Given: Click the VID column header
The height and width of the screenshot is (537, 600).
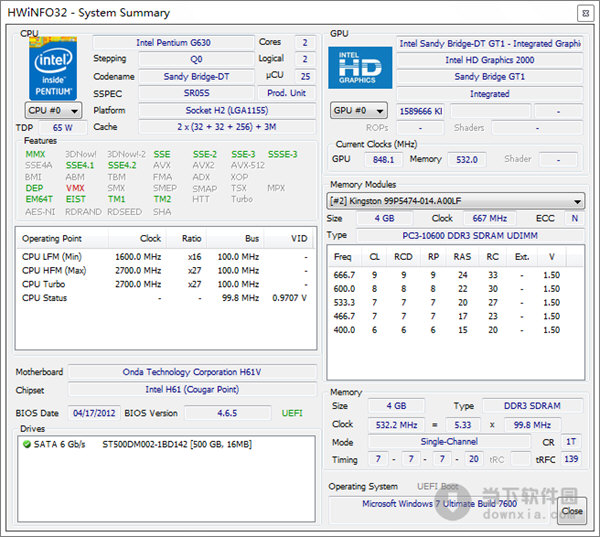Looking at the screenshot, I should point(289,238).
